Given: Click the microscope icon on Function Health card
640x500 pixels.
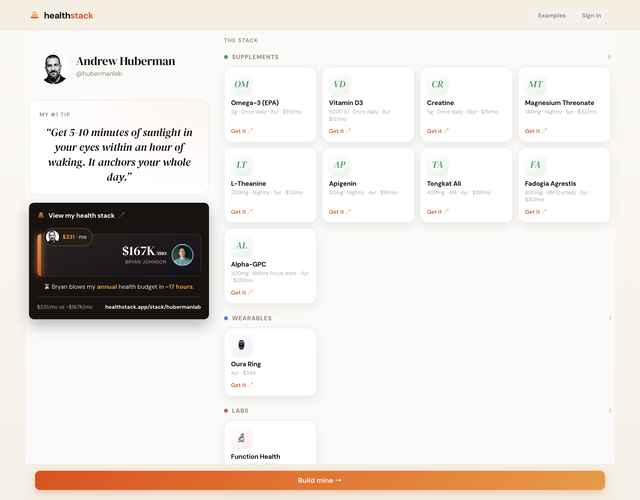Looking at the screenshot, I should (x=241, y=438).
